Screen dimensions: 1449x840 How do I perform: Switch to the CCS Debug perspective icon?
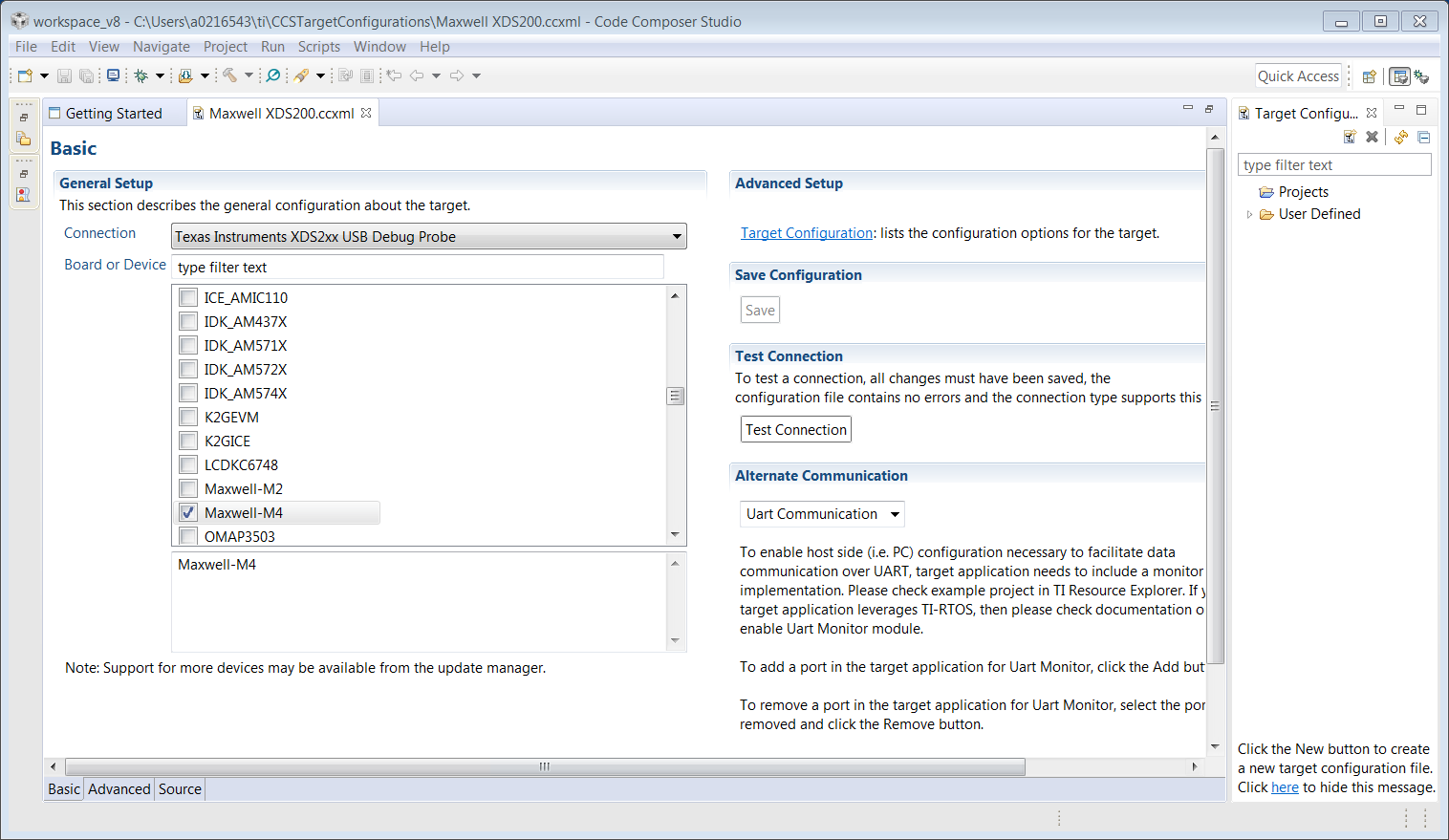click(1421, 76)
